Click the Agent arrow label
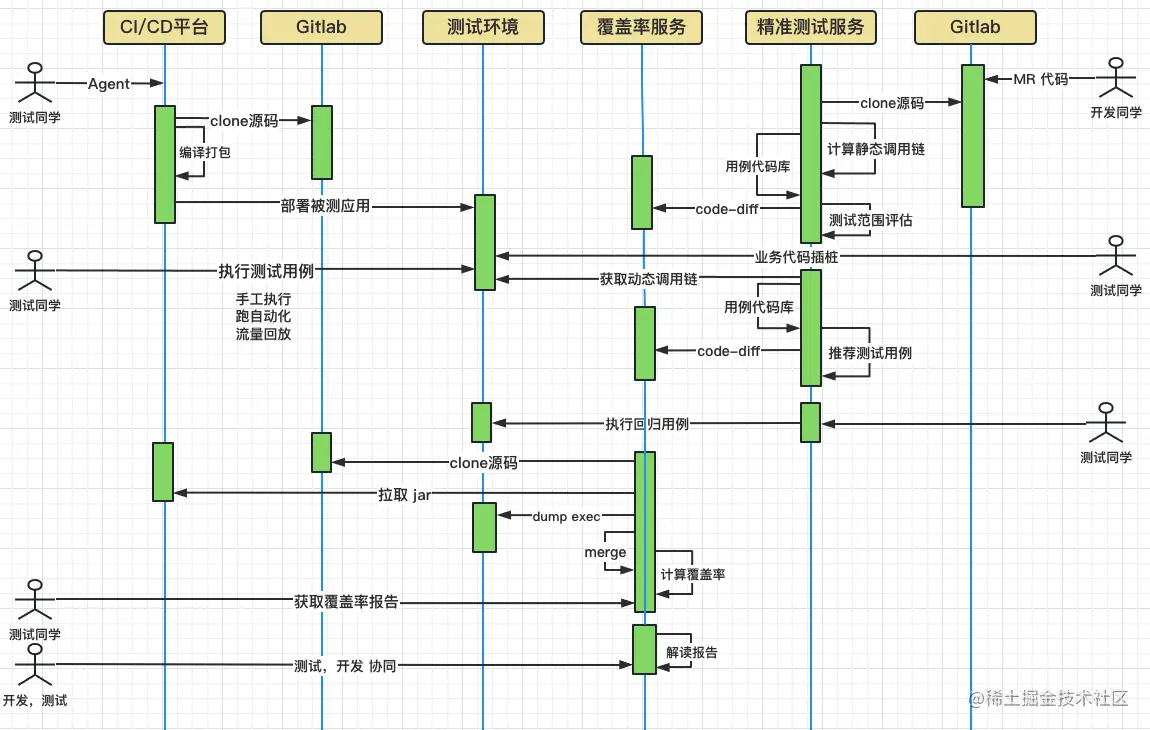Screen dimensions: 1150x730 pos(109,84)
